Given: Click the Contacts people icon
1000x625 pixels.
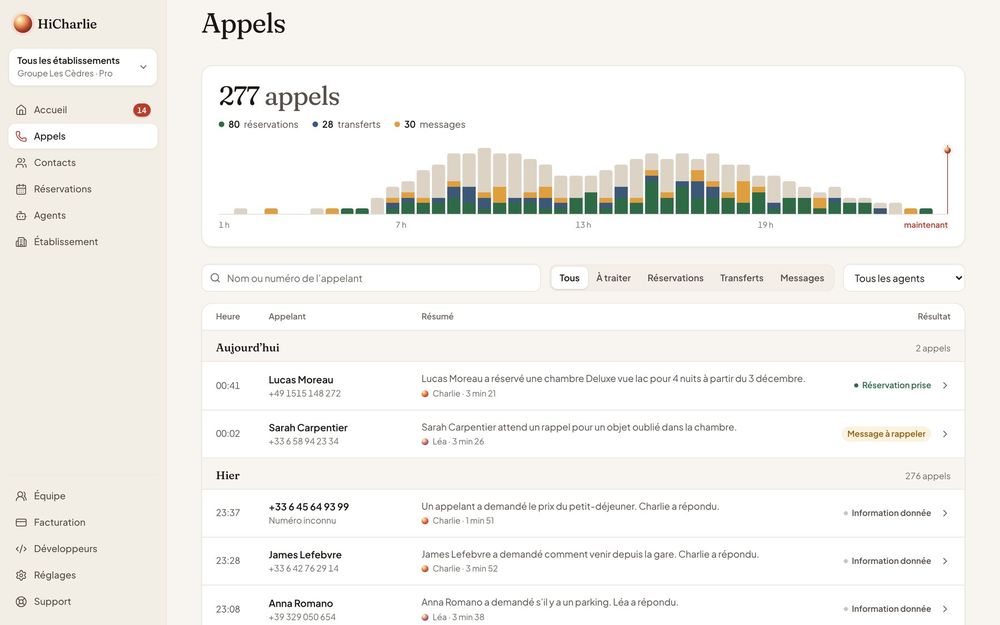Looking at the screenshot, I should [x=21, y=163].
